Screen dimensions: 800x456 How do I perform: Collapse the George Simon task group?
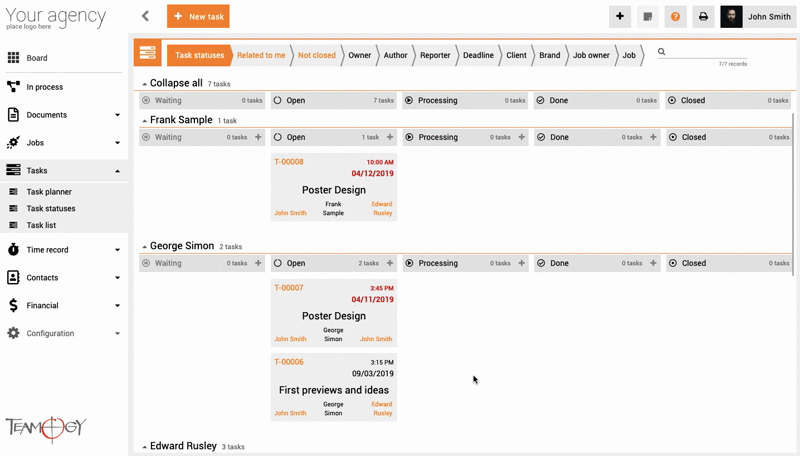(x=144, y=247)
